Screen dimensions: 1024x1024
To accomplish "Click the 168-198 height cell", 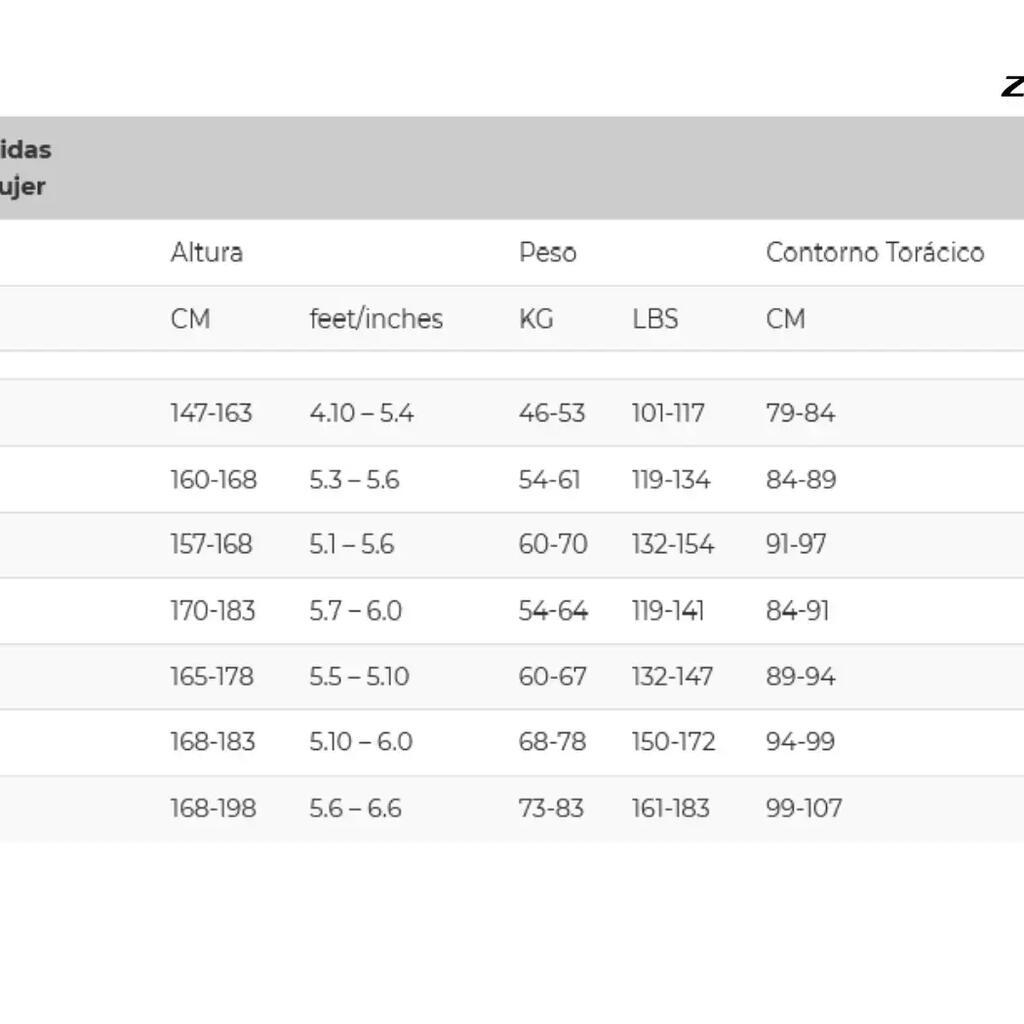I will point(213,808).
